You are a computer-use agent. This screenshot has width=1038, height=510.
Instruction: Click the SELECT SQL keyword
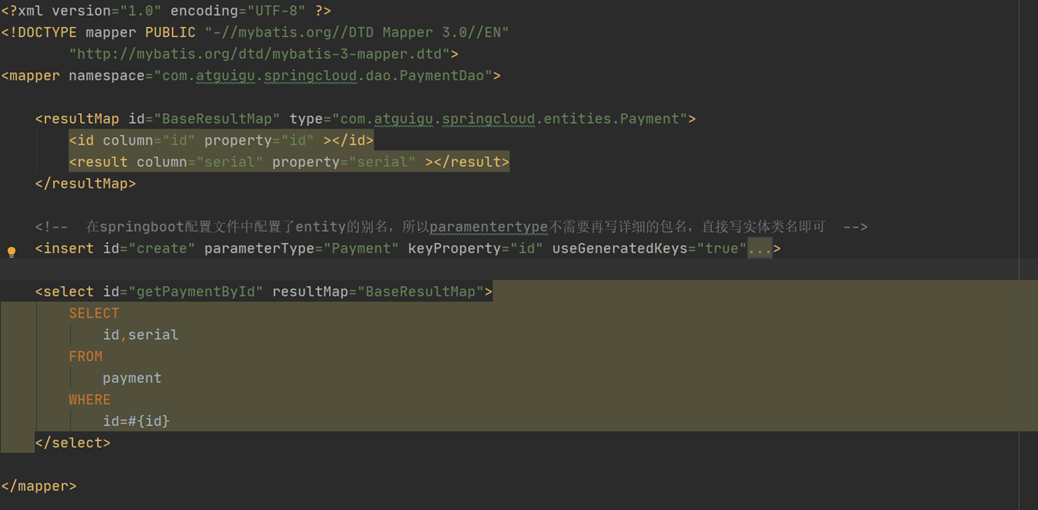pyautogui.click(x=95, y=313)
